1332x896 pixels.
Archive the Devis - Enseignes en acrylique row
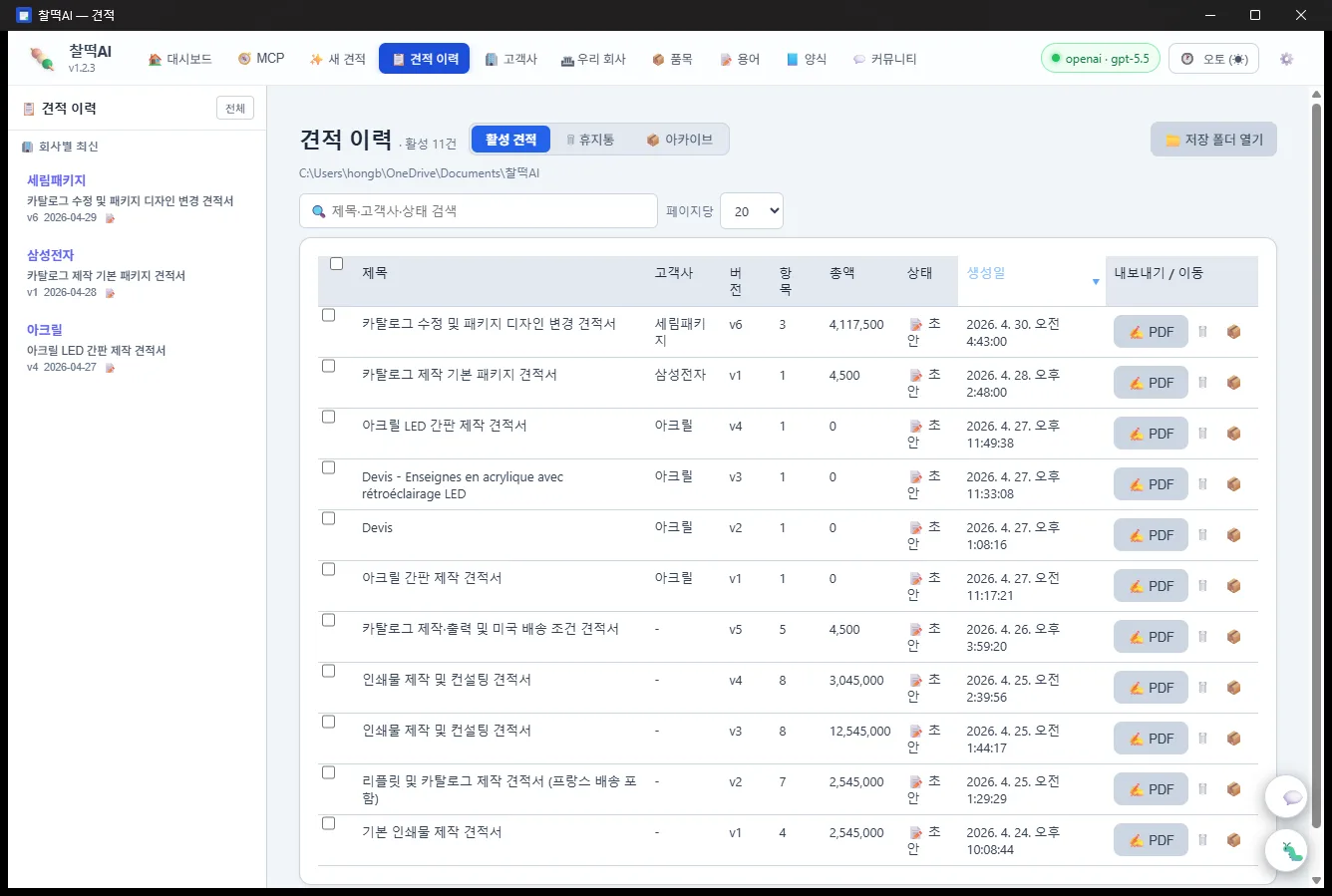[x=1233, y=484]
